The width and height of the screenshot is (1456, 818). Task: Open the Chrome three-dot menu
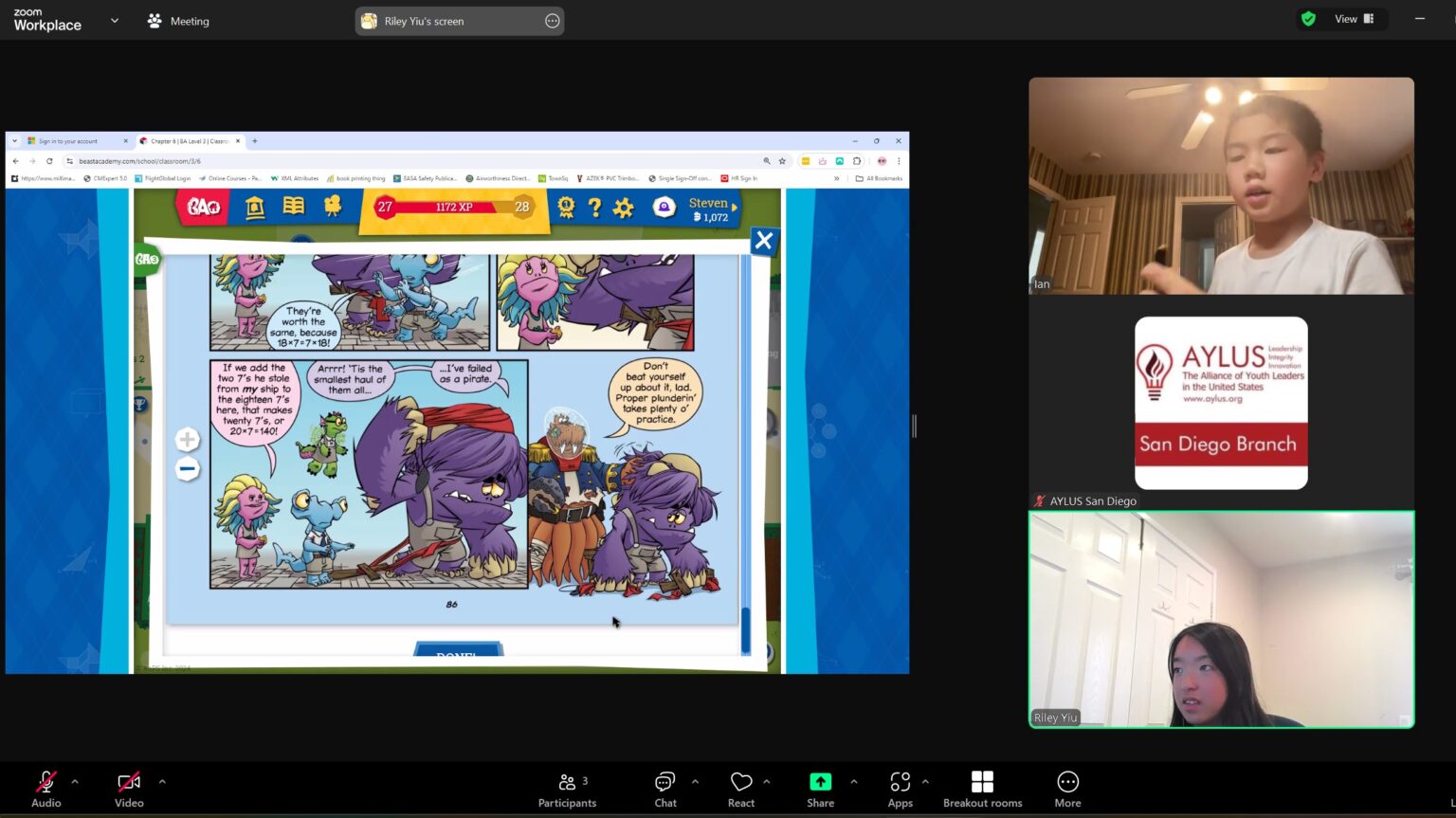pos(899,161)
